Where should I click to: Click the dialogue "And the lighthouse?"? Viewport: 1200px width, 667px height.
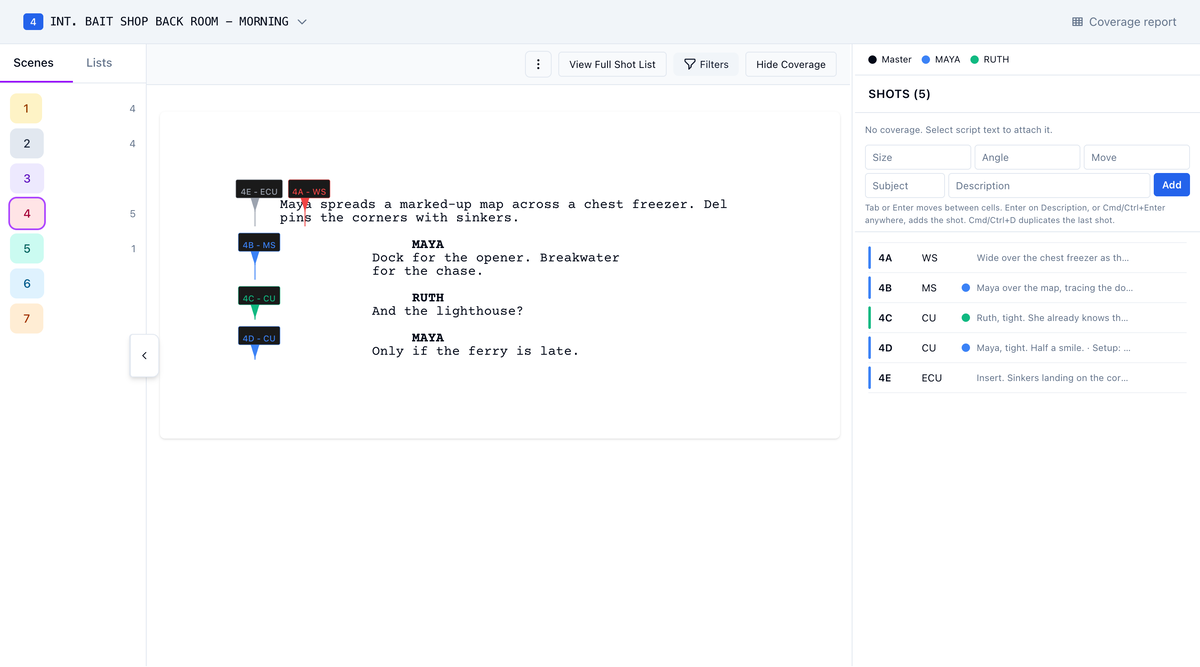[x=447, y=311]
